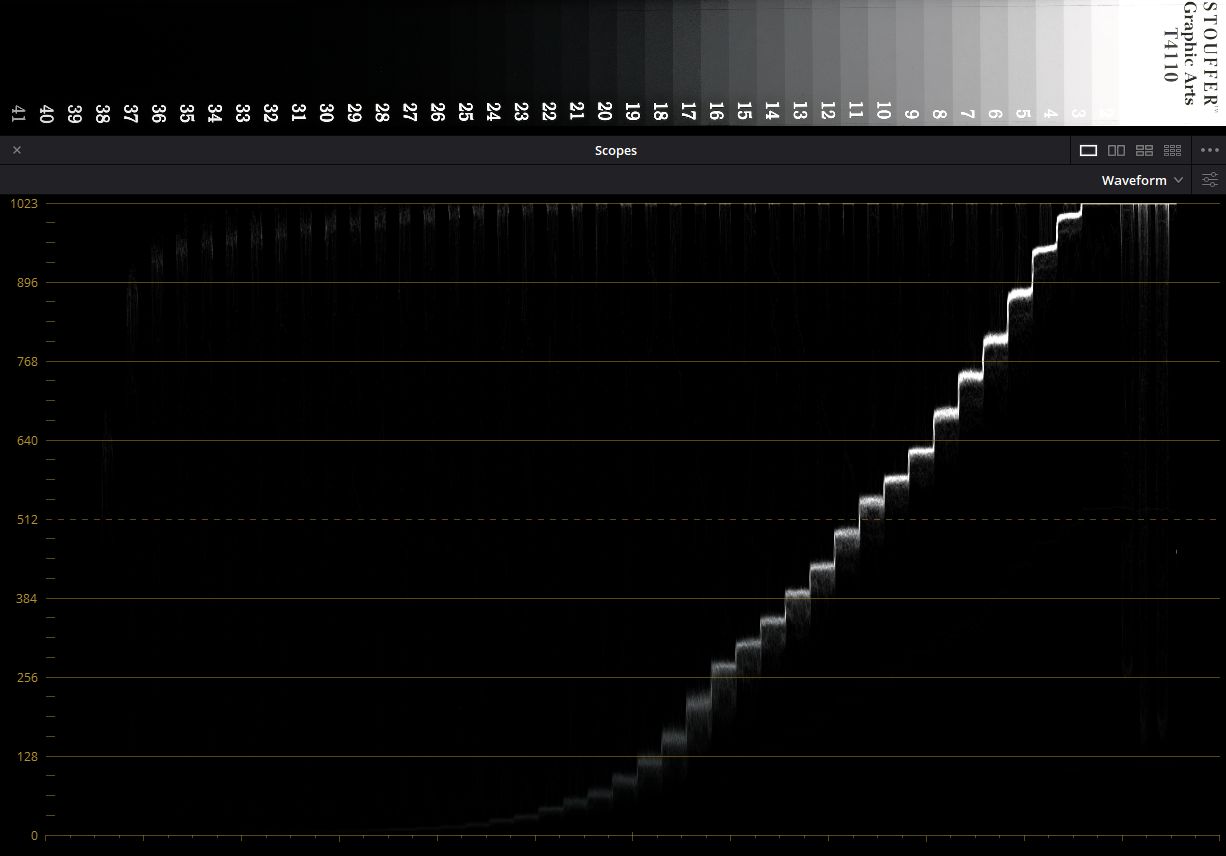
Task: Click the 0 scale label at the bottom
Action: 34,835
